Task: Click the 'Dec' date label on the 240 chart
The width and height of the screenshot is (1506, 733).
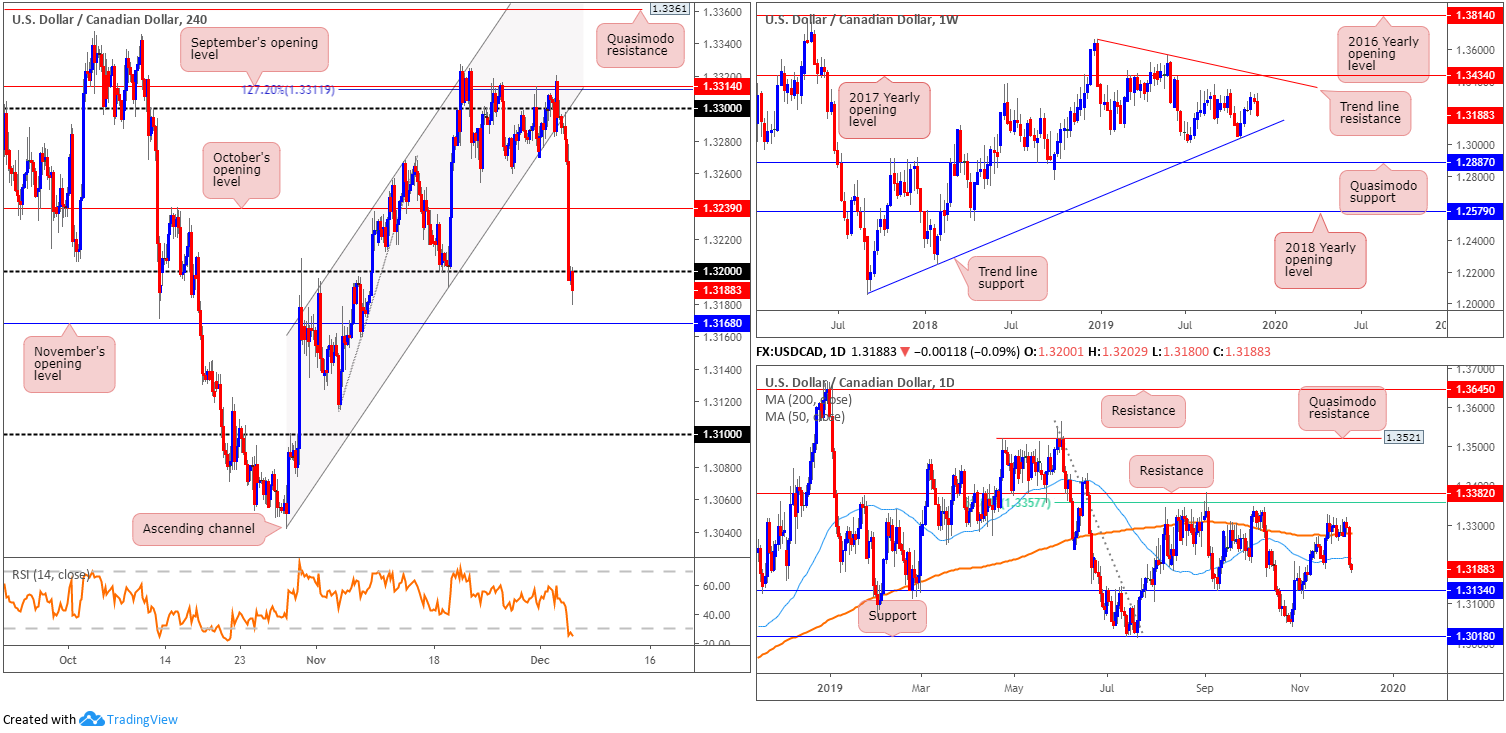Action: tap(540, 660)
